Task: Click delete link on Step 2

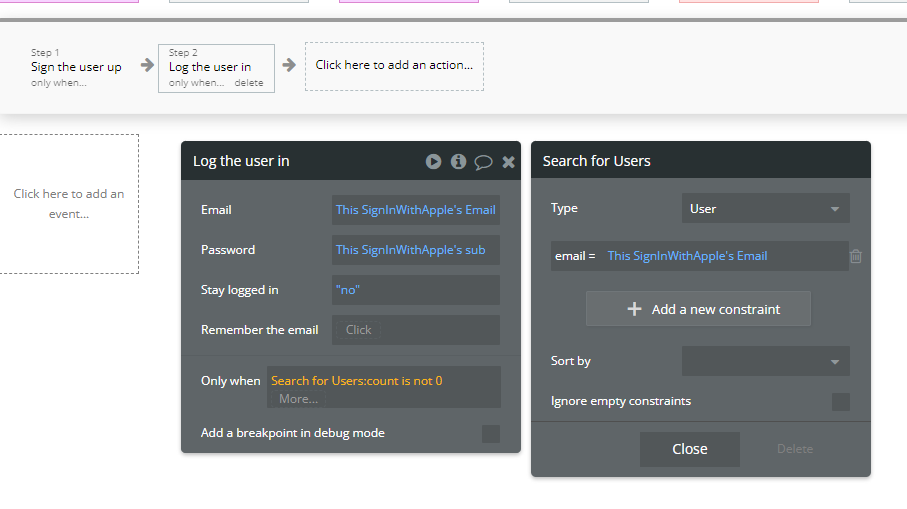Action: (249, 83)
